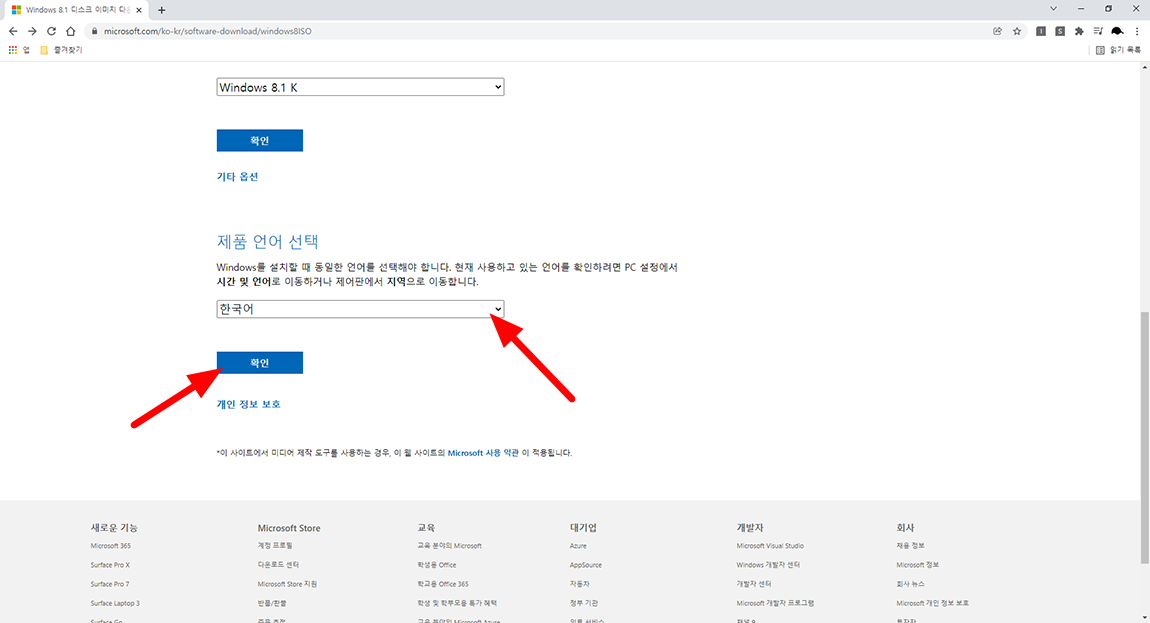Image resolution: width=1150 pixels, height=623 pixels.
Task: Open 교육 분야의 Microsoft link
Action: click(x=450, y=546)
